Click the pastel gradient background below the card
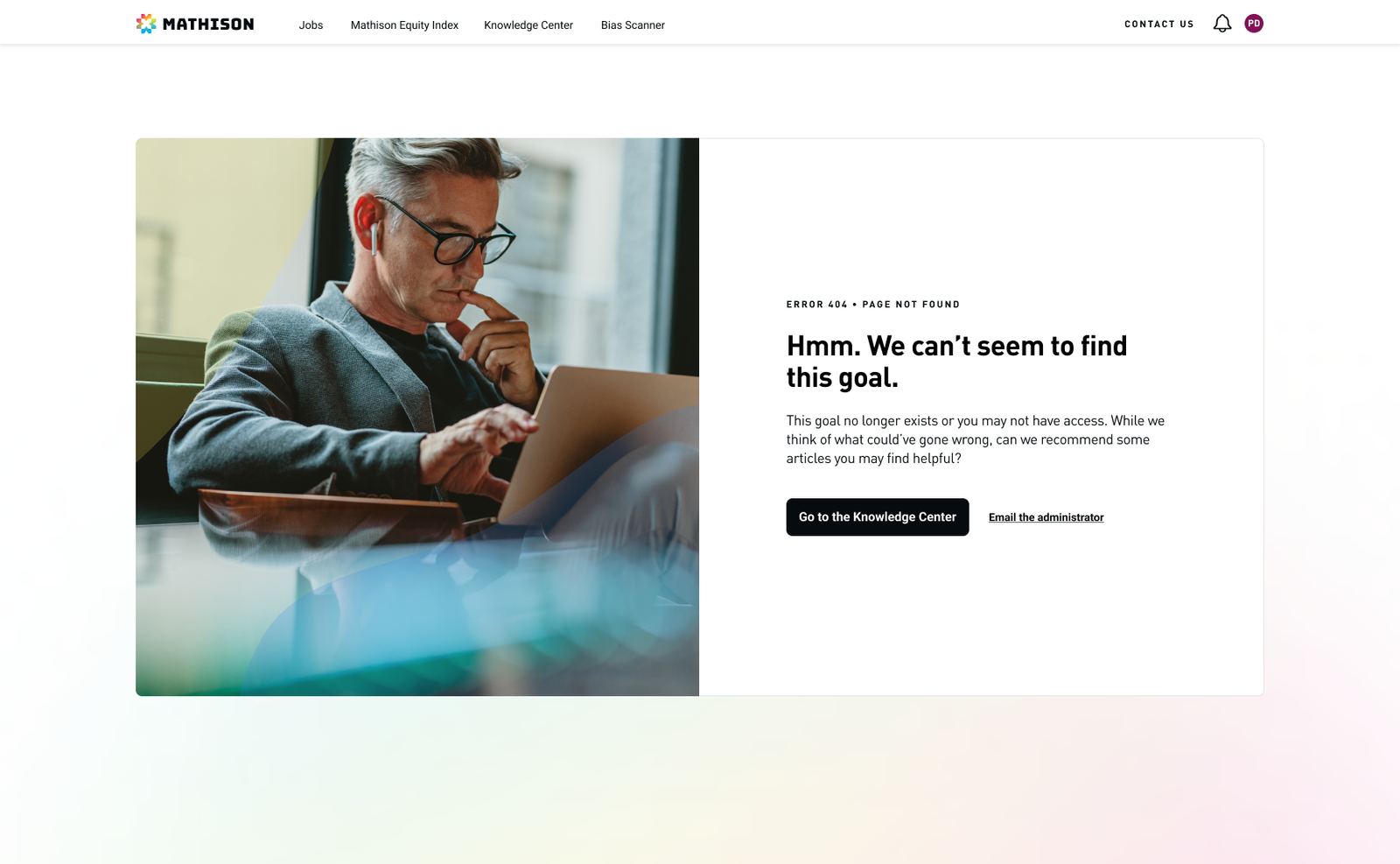The image size is (1400, 864). point(700,779)
